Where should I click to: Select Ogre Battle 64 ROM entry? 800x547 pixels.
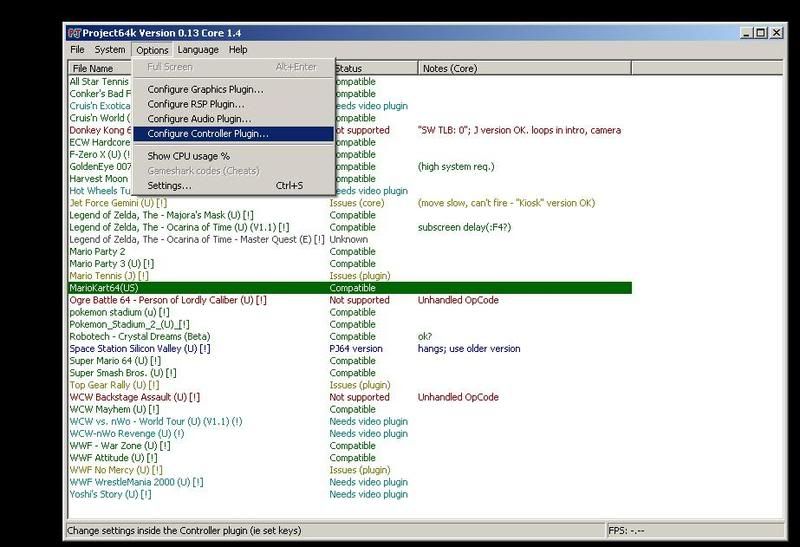[x=168, y=301]
